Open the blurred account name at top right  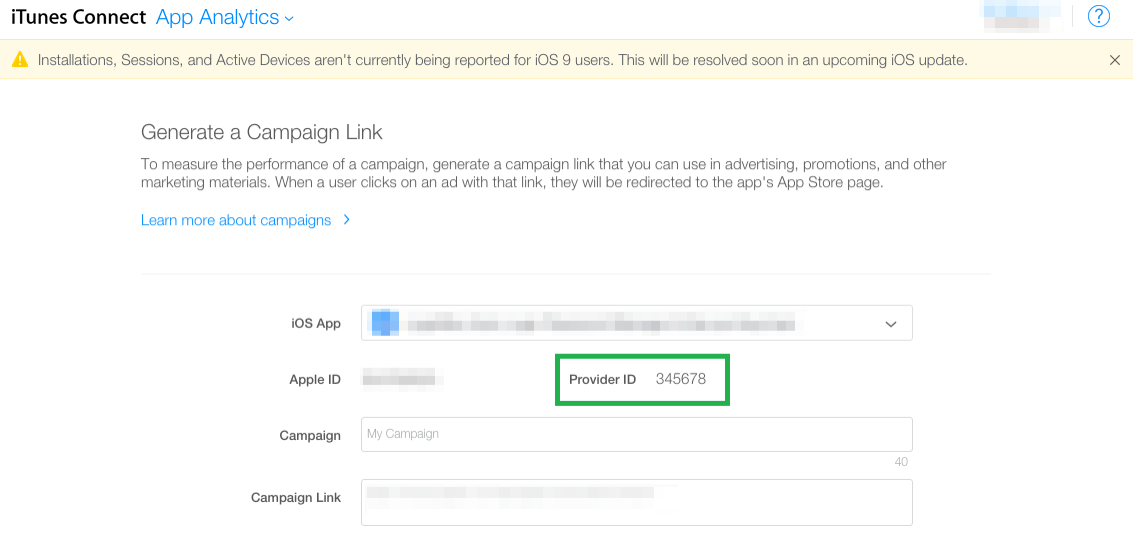(1020, 16)
